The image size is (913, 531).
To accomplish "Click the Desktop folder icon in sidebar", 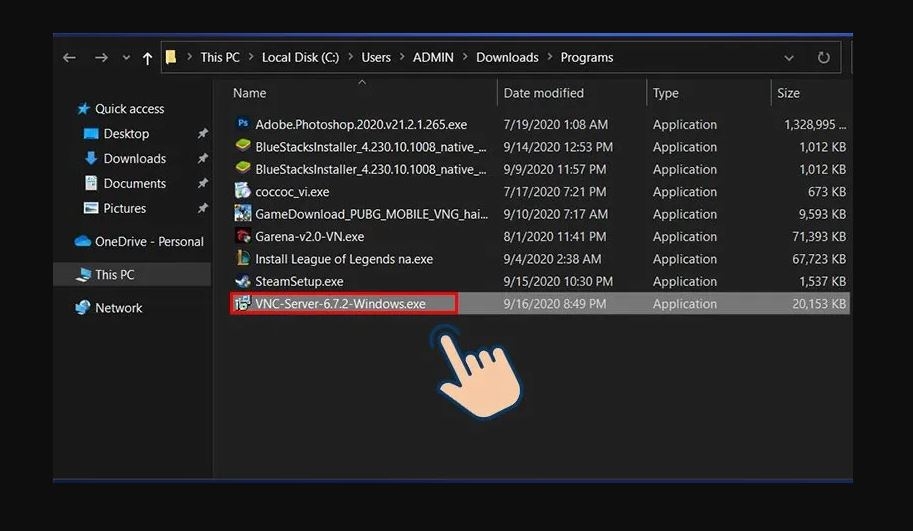I will pos(91,134).
